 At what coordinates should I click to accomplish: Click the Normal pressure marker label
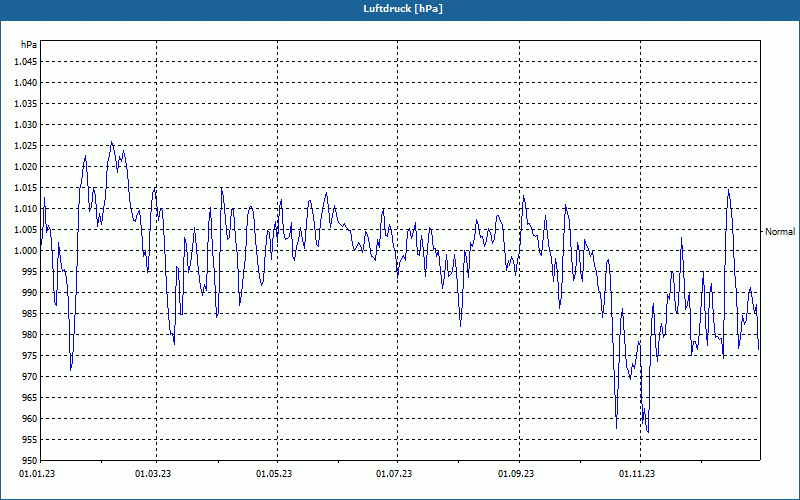pos(780,232)
